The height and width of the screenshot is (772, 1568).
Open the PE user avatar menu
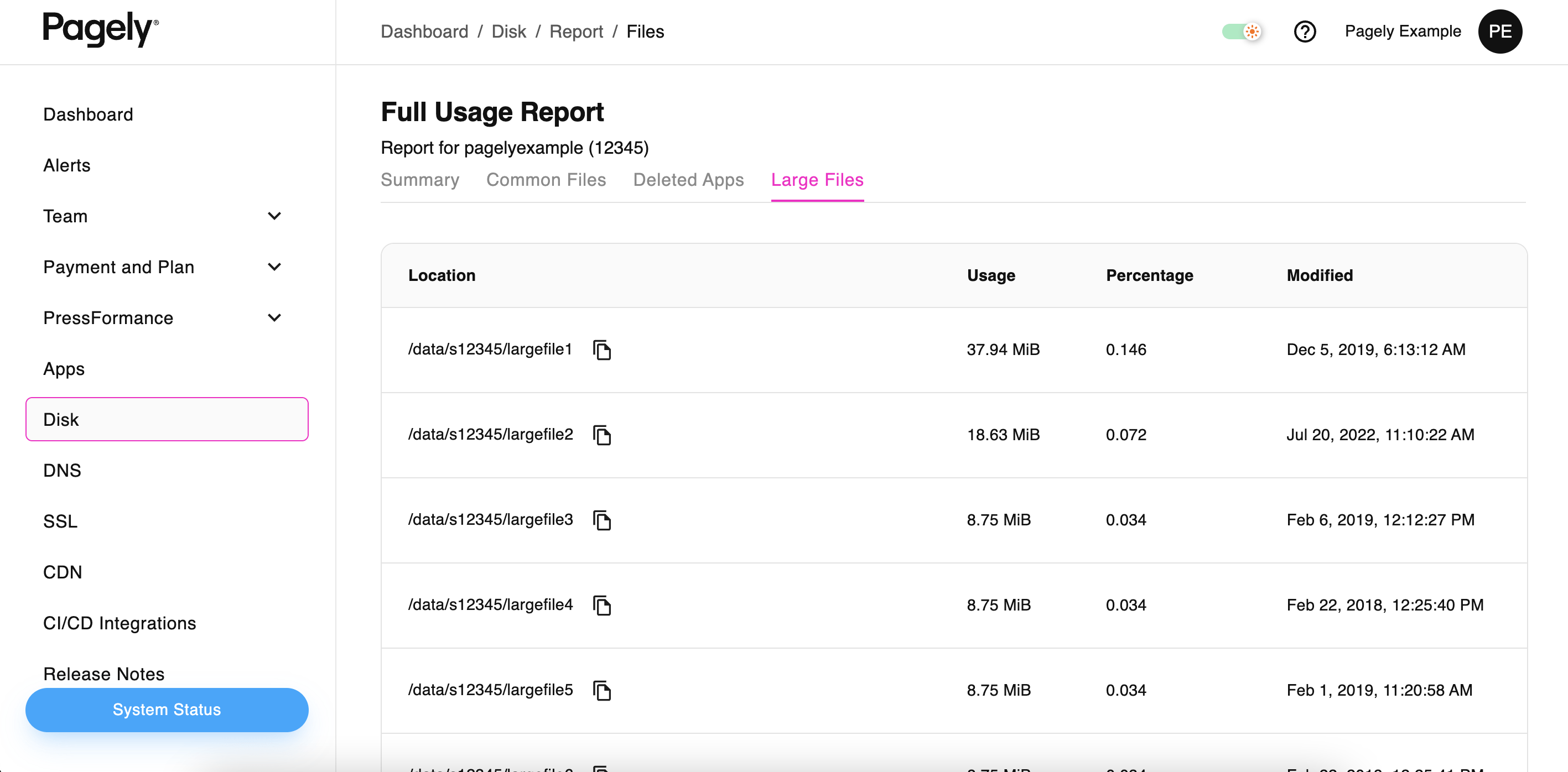click(x=1500, y=32)
